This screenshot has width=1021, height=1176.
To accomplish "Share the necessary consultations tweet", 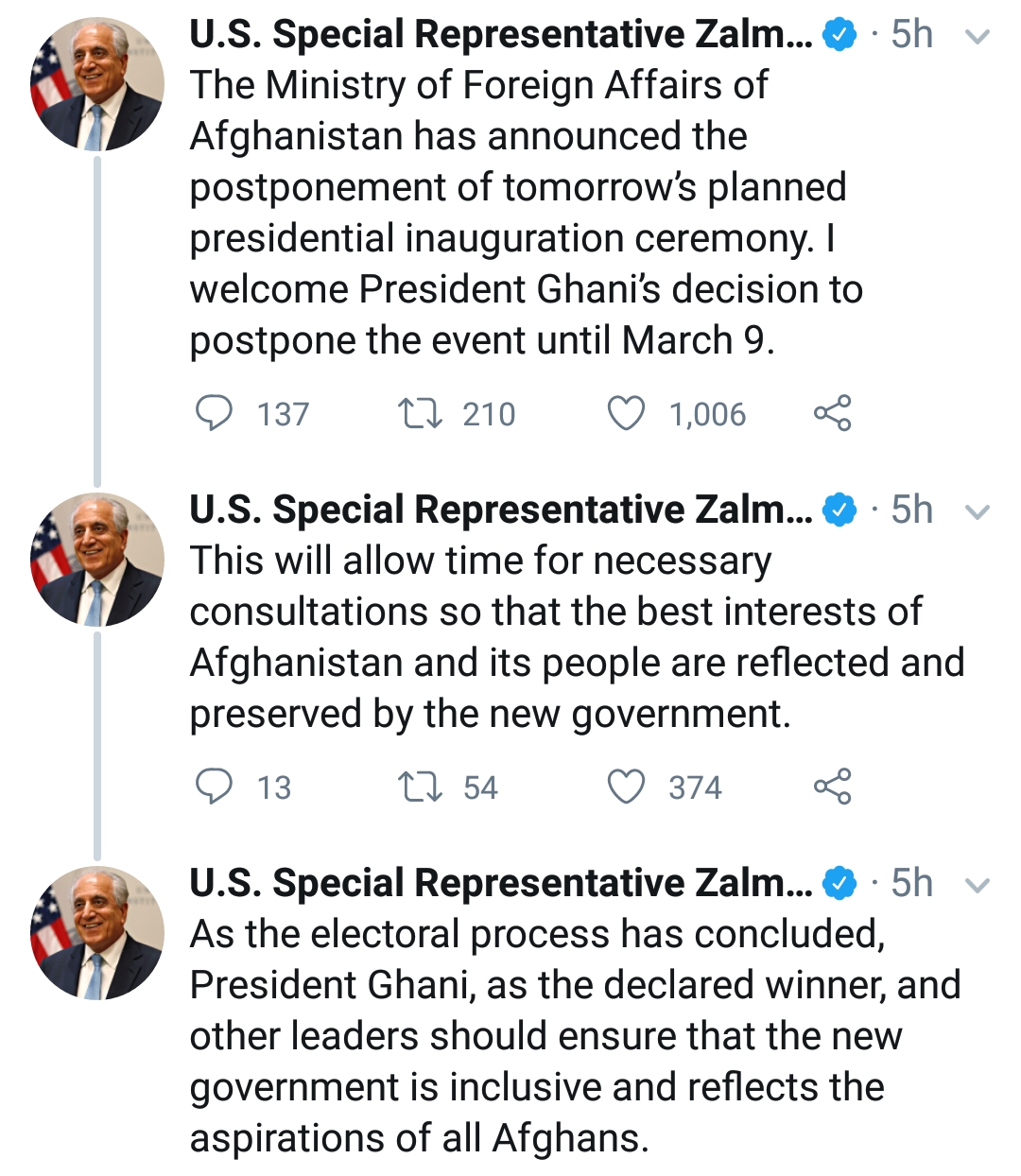I will (832, 787).
